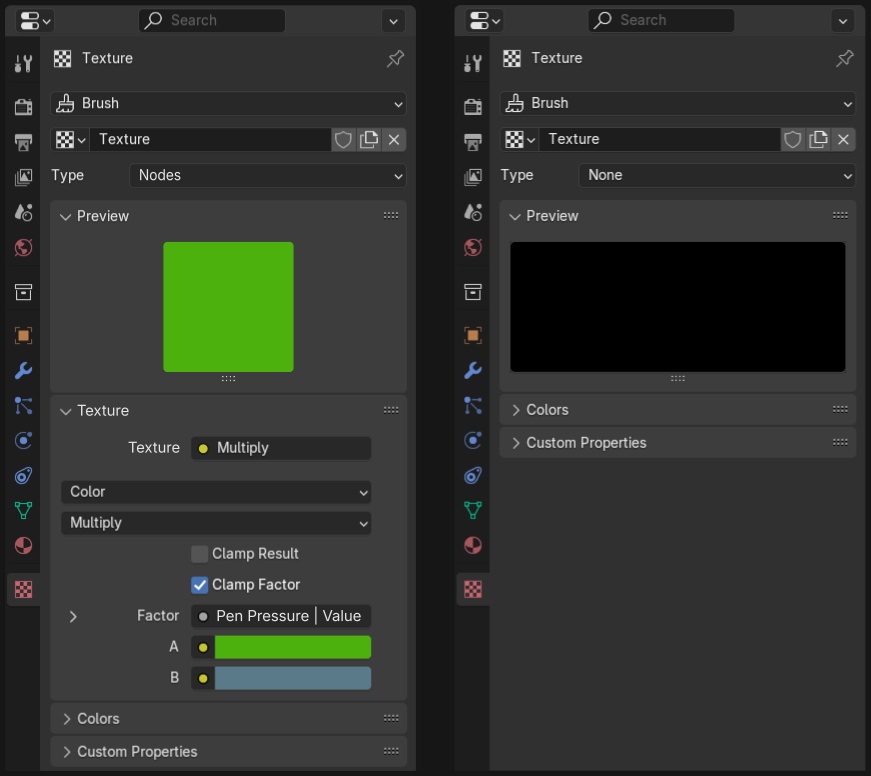The width and height of the screenshot is (871, 776).
Task: Open Tool properties tab in left panel
Action: tap(23, 63)
